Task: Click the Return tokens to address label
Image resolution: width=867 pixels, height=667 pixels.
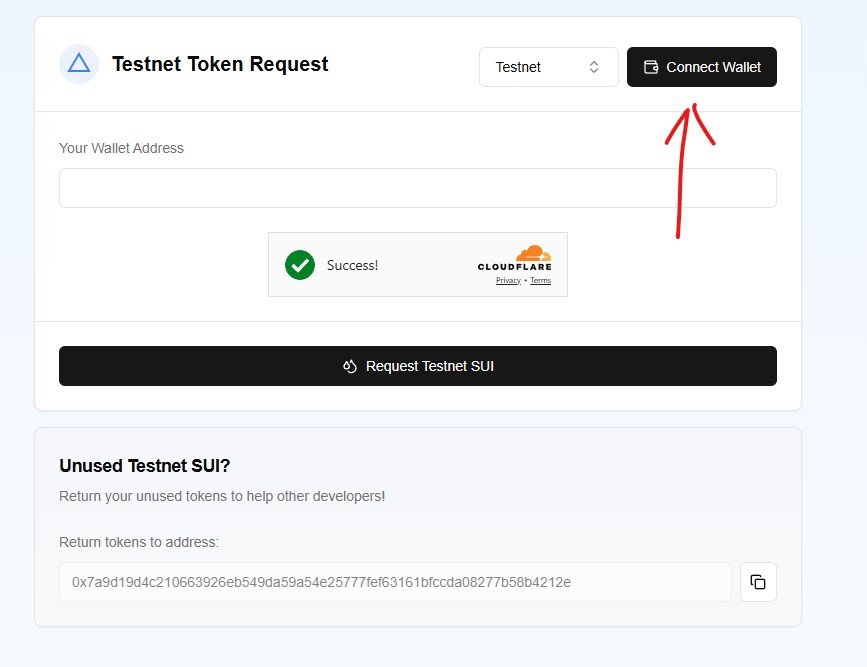Action: pyautogui.click(x=139, y=542)
